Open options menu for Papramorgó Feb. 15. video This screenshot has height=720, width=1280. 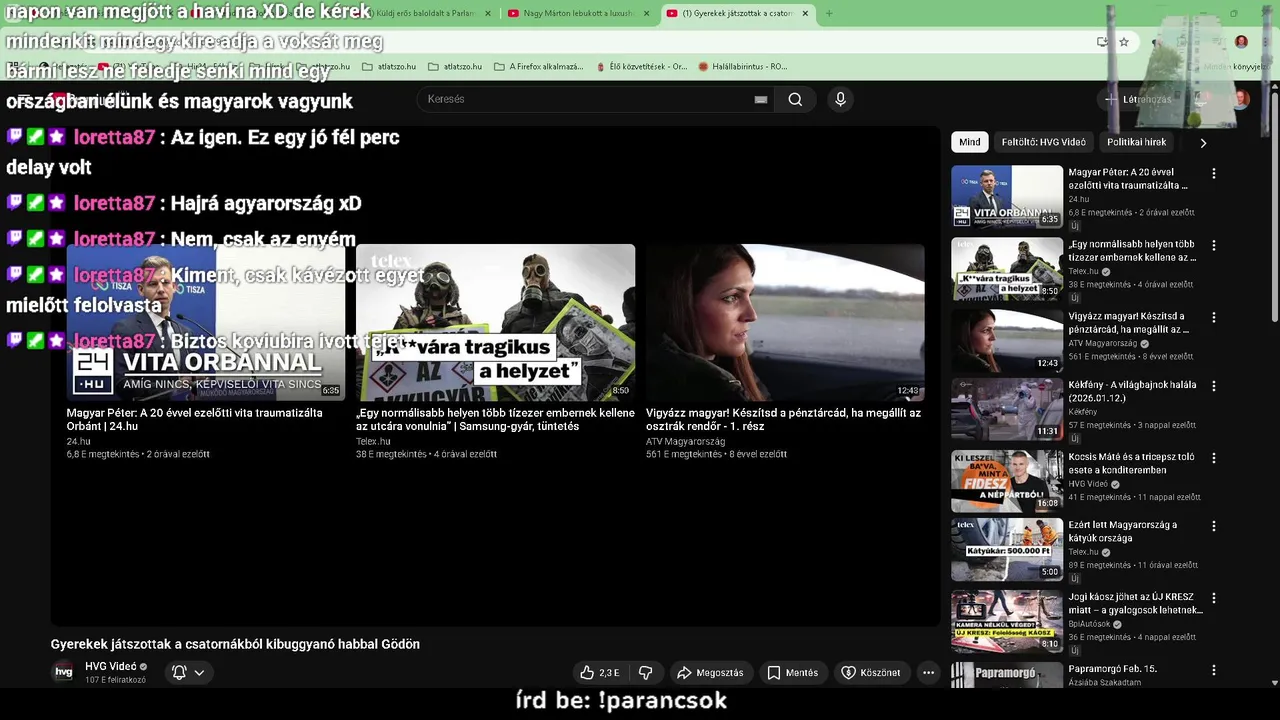pyautogui.click(x=1214, y=669)
